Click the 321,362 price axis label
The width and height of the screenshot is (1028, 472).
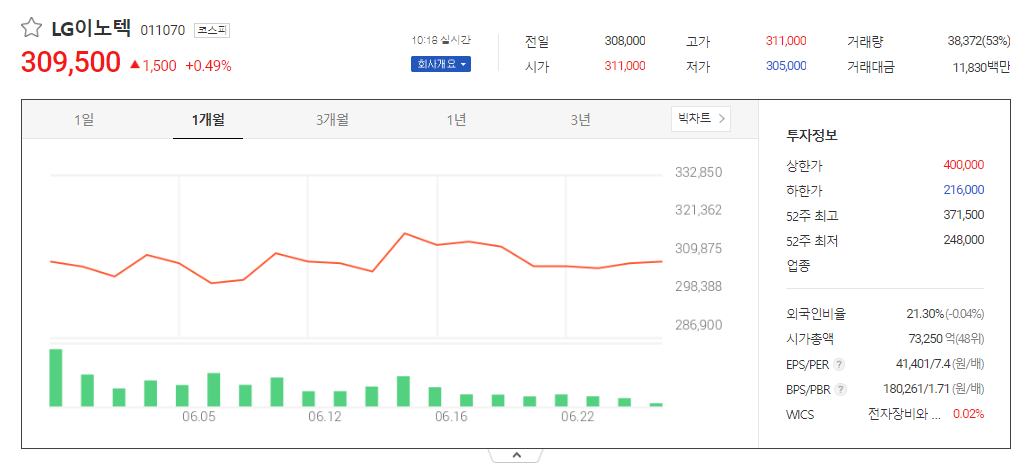click(x=699, y=210)
